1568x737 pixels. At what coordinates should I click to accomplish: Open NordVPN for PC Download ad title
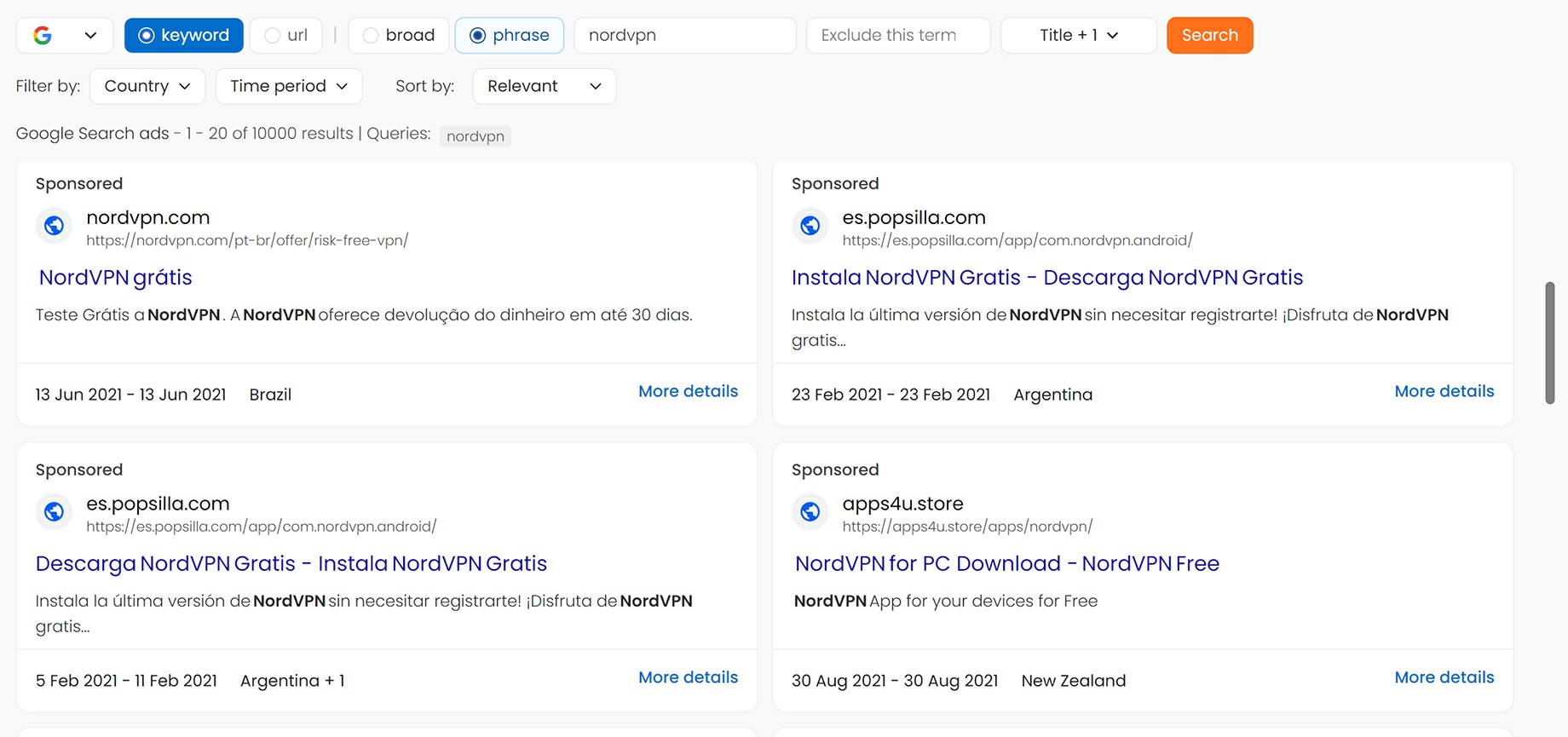tap(1007, 564)
